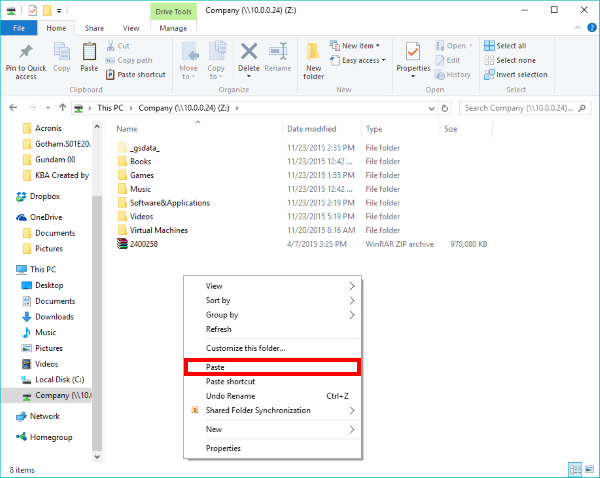600x478 pixels.
Task: Click navigation pane scrollbar down arrow
Action: click(97, 457)
